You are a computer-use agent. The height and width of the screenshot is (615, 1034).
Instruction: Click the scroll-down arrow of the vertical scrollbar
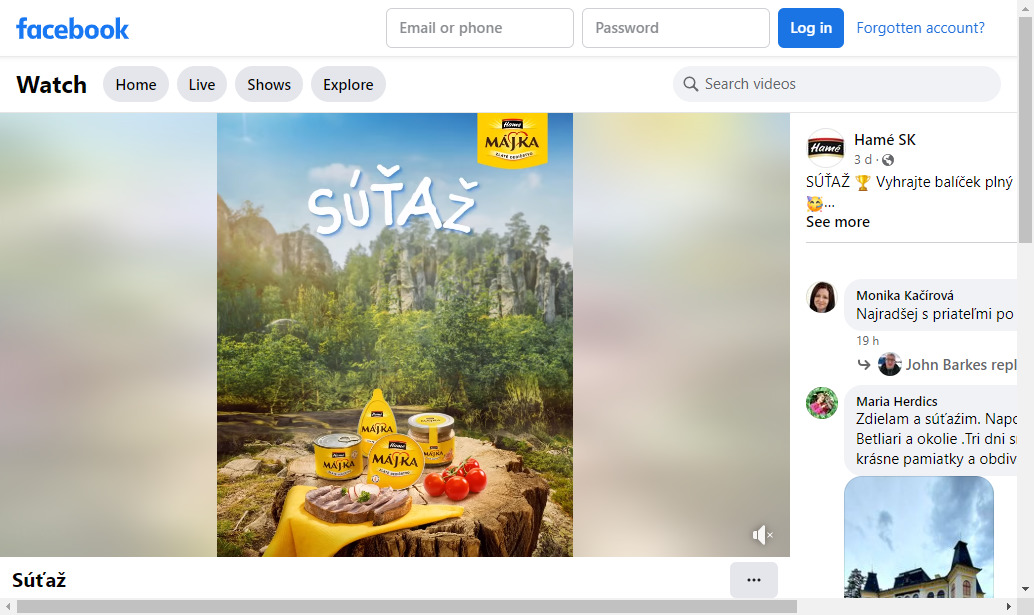click(x=1025, y=589)
